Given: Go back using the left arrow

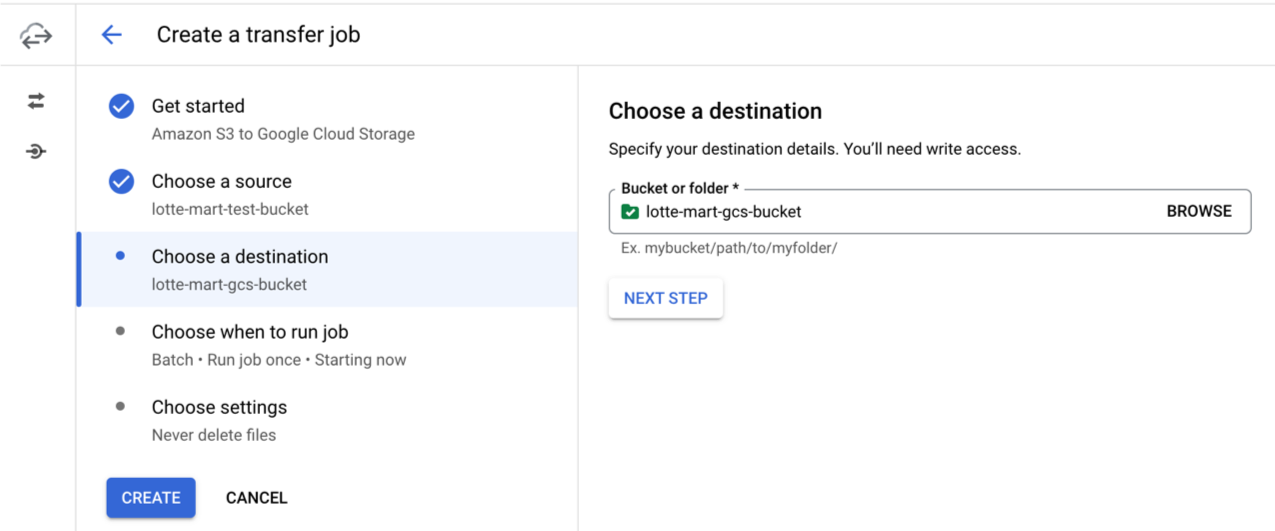Looking at the screenshot, I should coord(111,35).
